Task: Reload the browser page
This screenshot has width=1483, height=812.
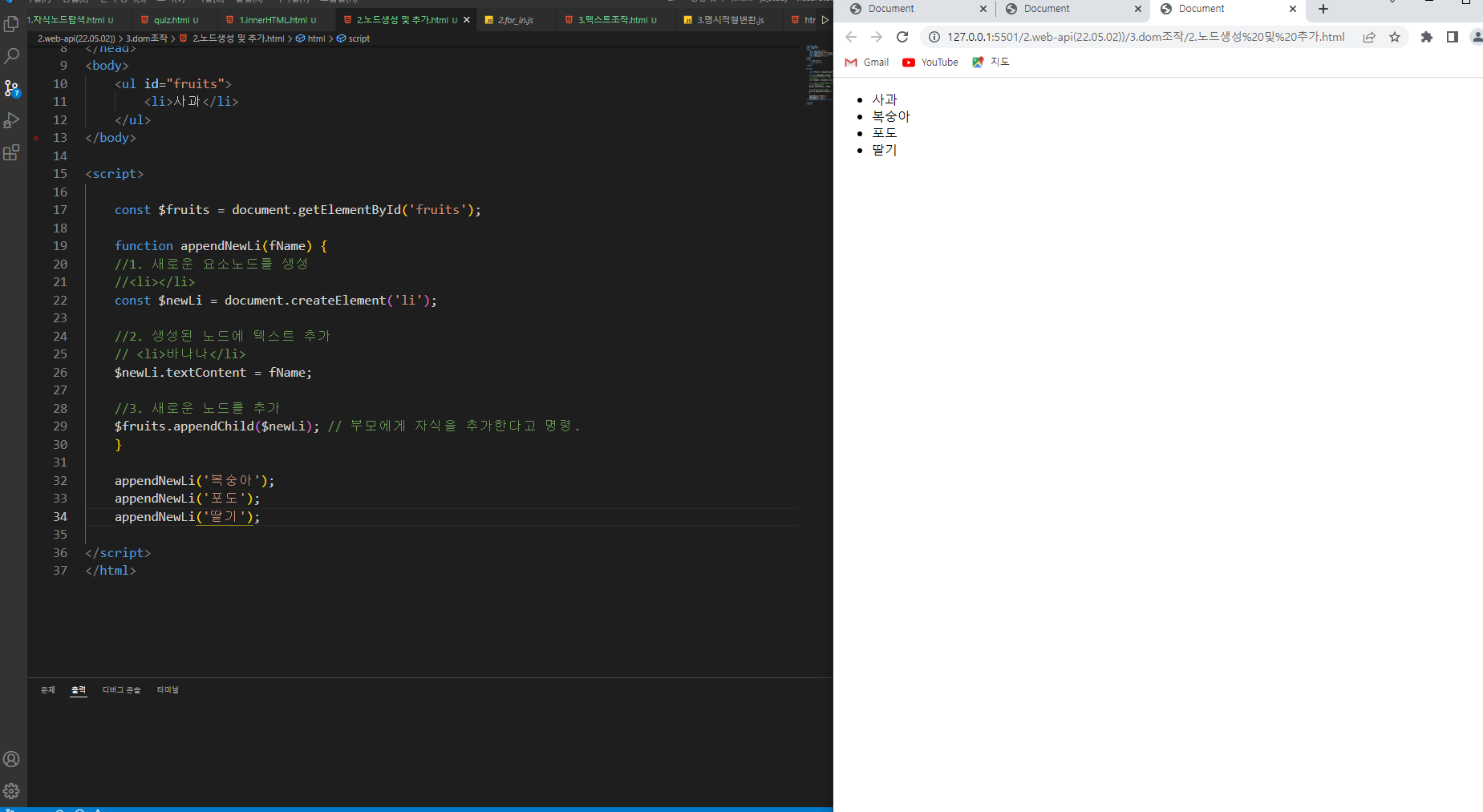Action: tap(902, 37)
